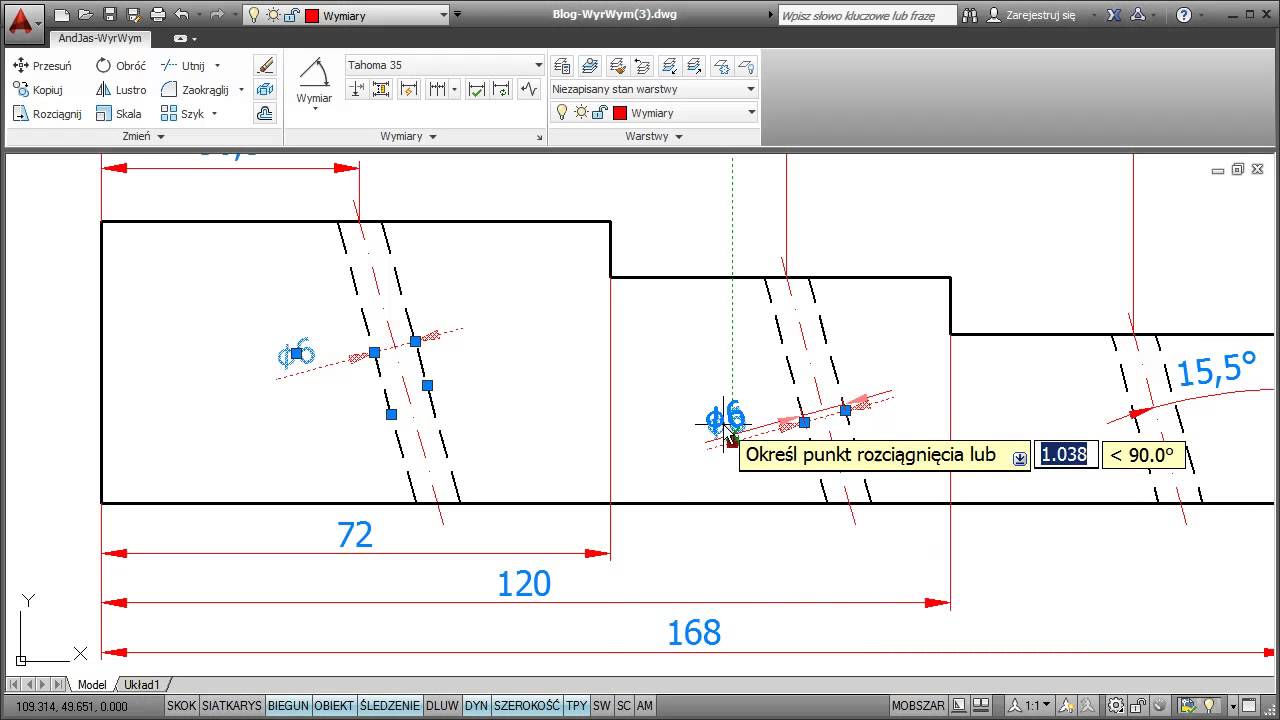
Task: Toggle OBIEKT object snap
Action: [334, 705]
